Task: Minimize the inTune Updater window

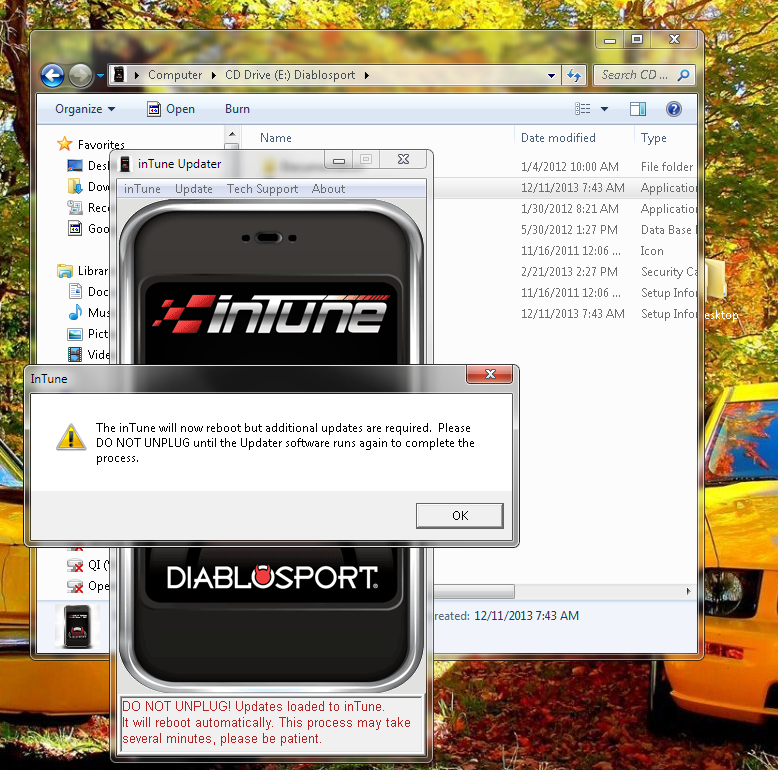Action: click(339, 160)
